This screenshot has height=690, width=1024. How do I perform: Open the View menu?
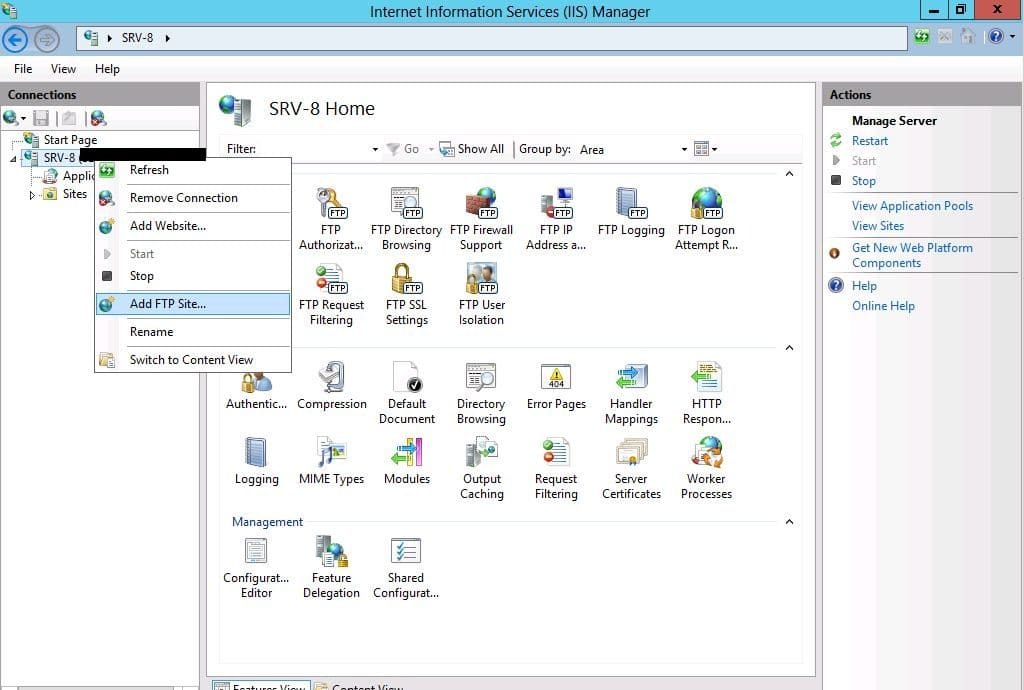(63, 69)
